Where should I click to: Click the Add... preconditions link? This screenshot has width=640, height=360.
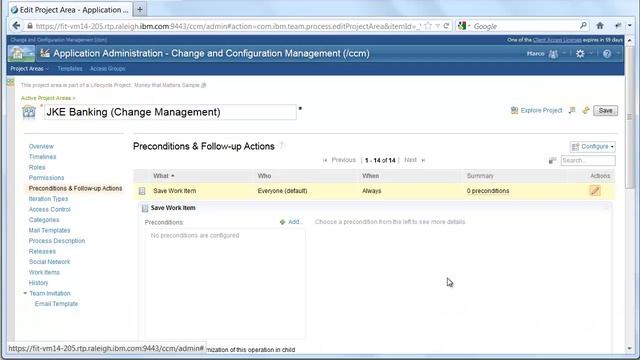click(x=296, y=222)
